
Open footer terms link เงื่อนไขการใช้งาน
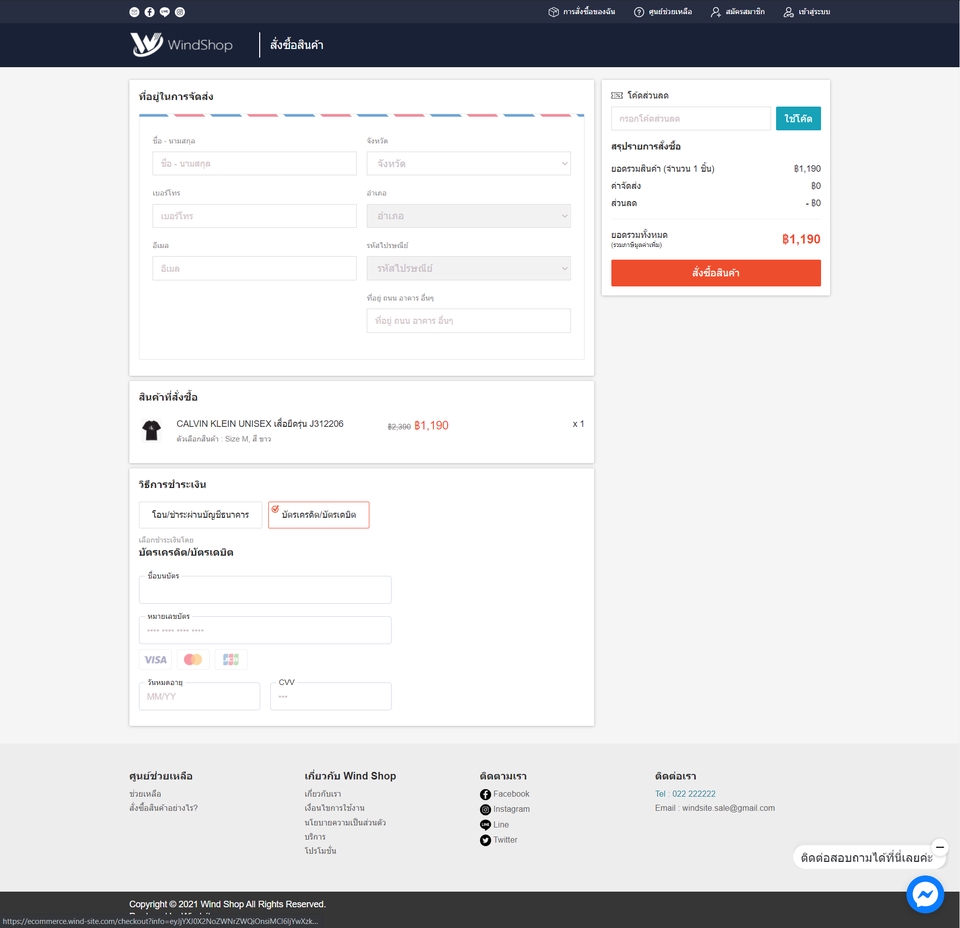(334, 808)
